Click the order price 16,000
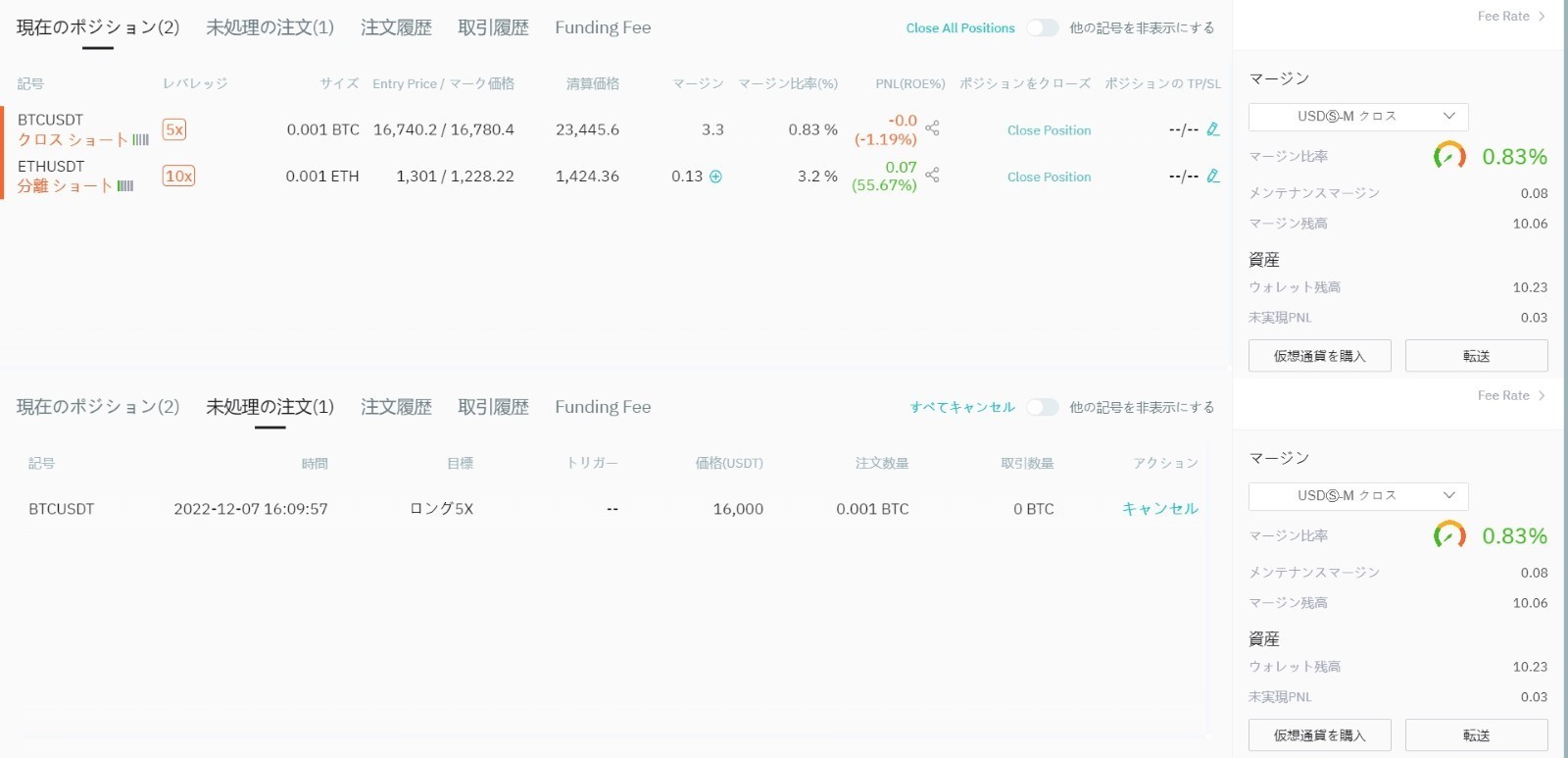The width and height of the screenshot is (1568, 758). tap(738, 509)
